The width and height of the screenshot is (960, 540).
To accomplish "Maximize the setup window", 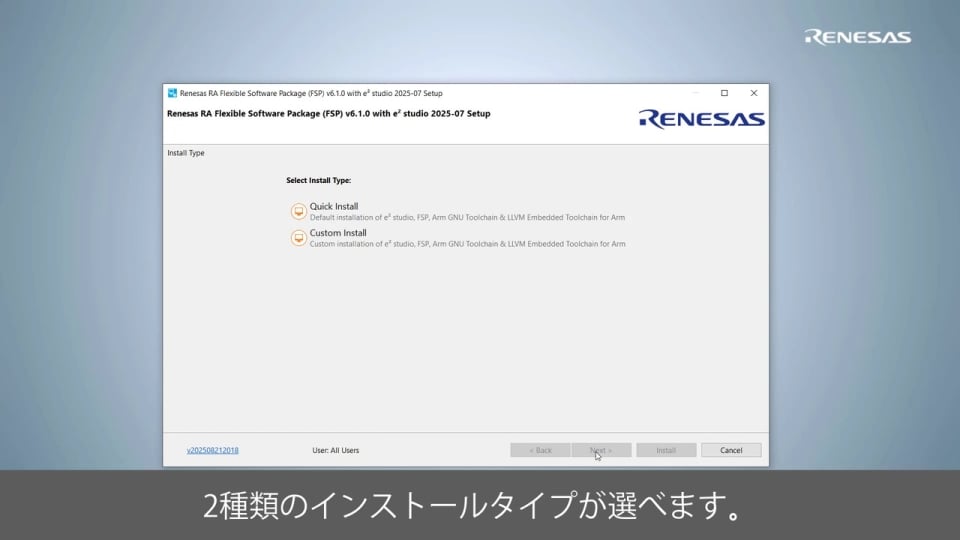I will point(724,93).
